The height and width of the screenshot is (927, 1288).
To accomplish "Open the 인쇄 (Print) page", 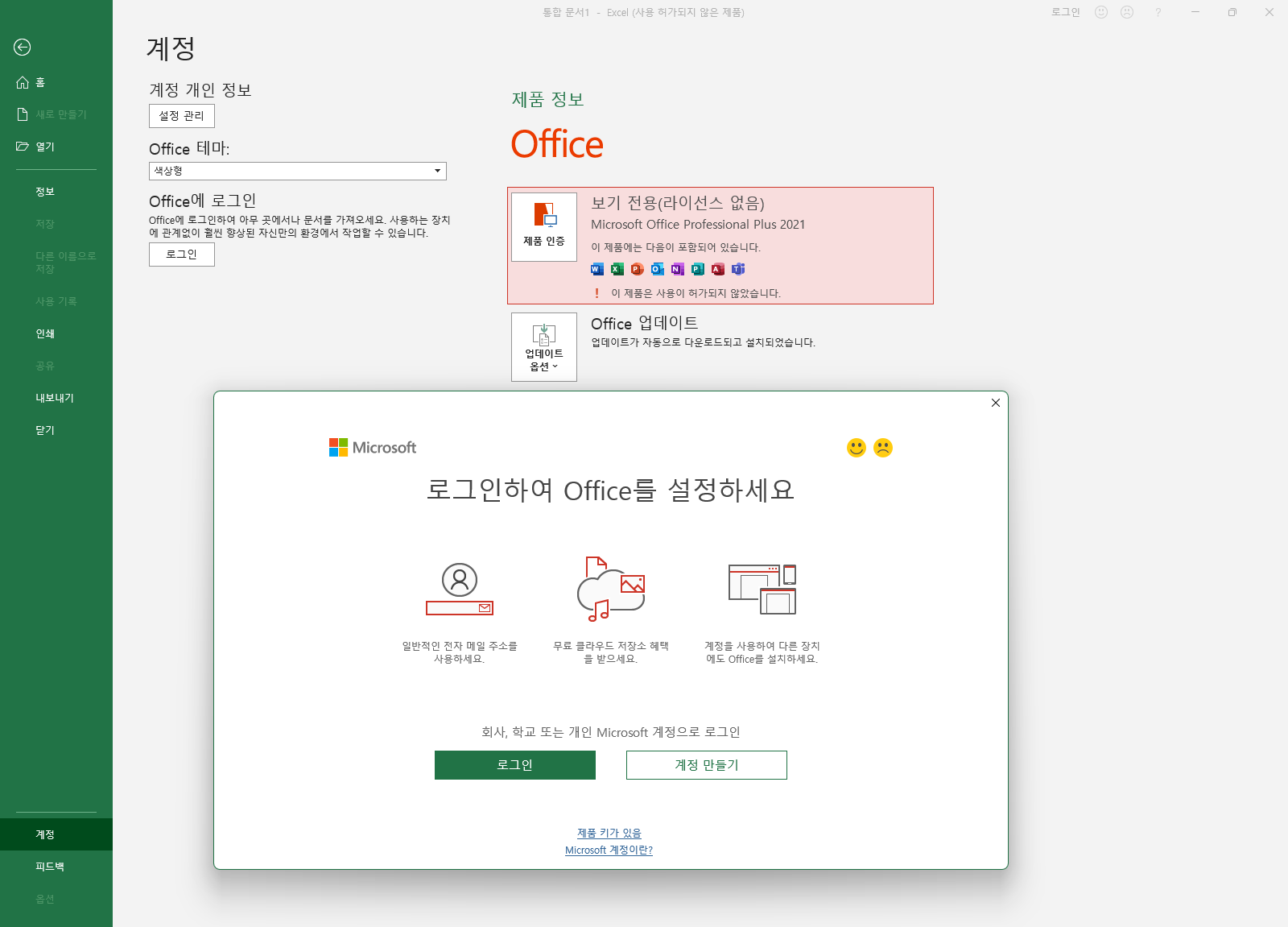I will pos(56,333).
